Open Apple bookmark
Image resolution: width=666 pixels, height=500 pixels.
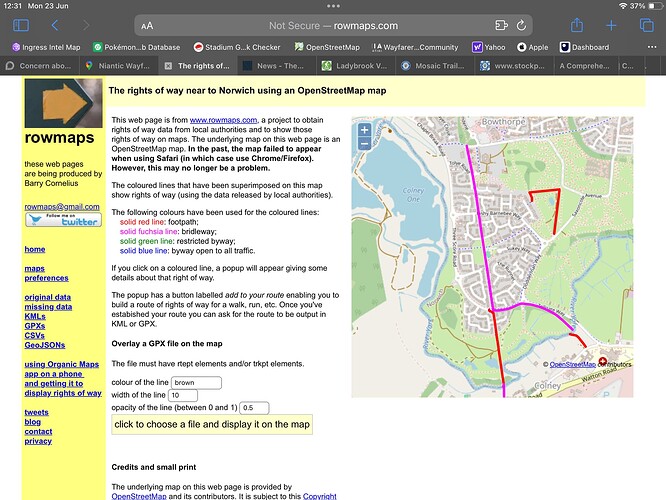(x=533, y=47)
